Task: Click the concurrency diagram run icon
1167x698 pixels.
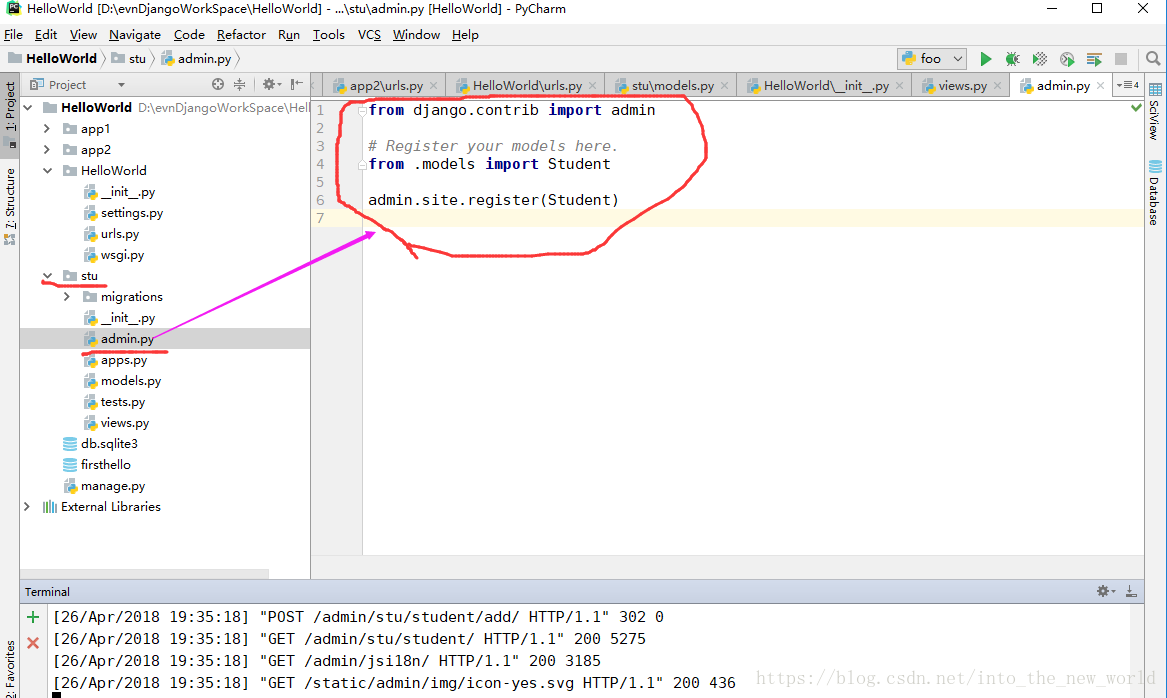Action: click(x=1094, y=59)
